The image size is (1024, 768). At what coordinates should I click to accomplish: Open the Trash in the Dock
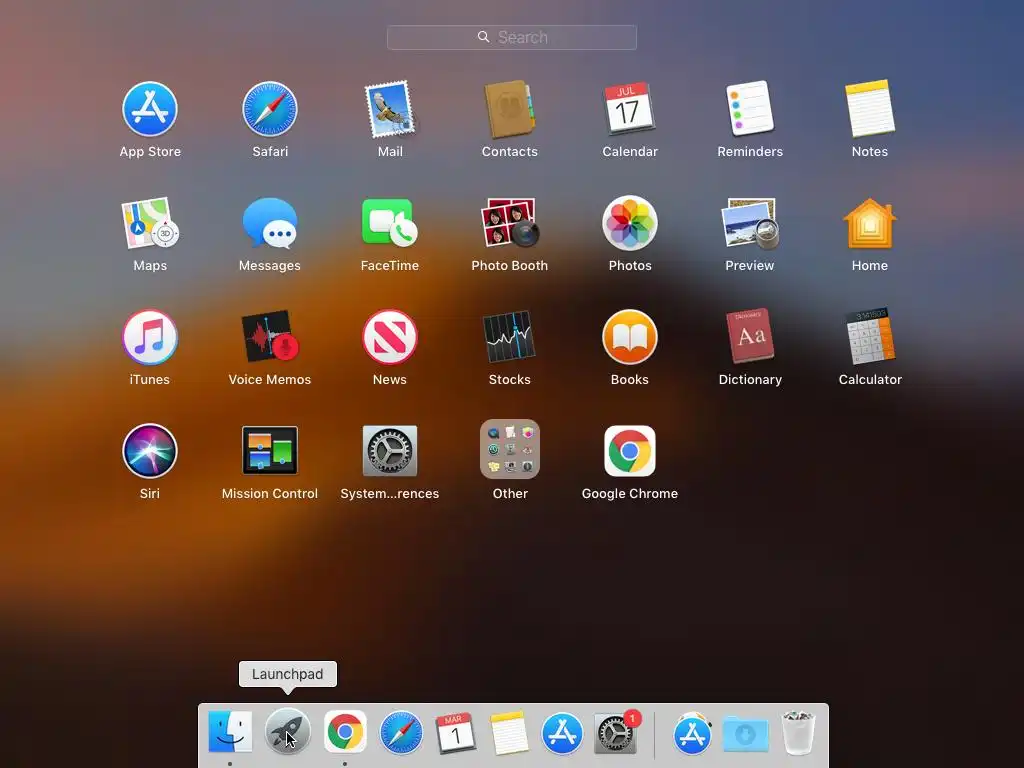(799, 733)
